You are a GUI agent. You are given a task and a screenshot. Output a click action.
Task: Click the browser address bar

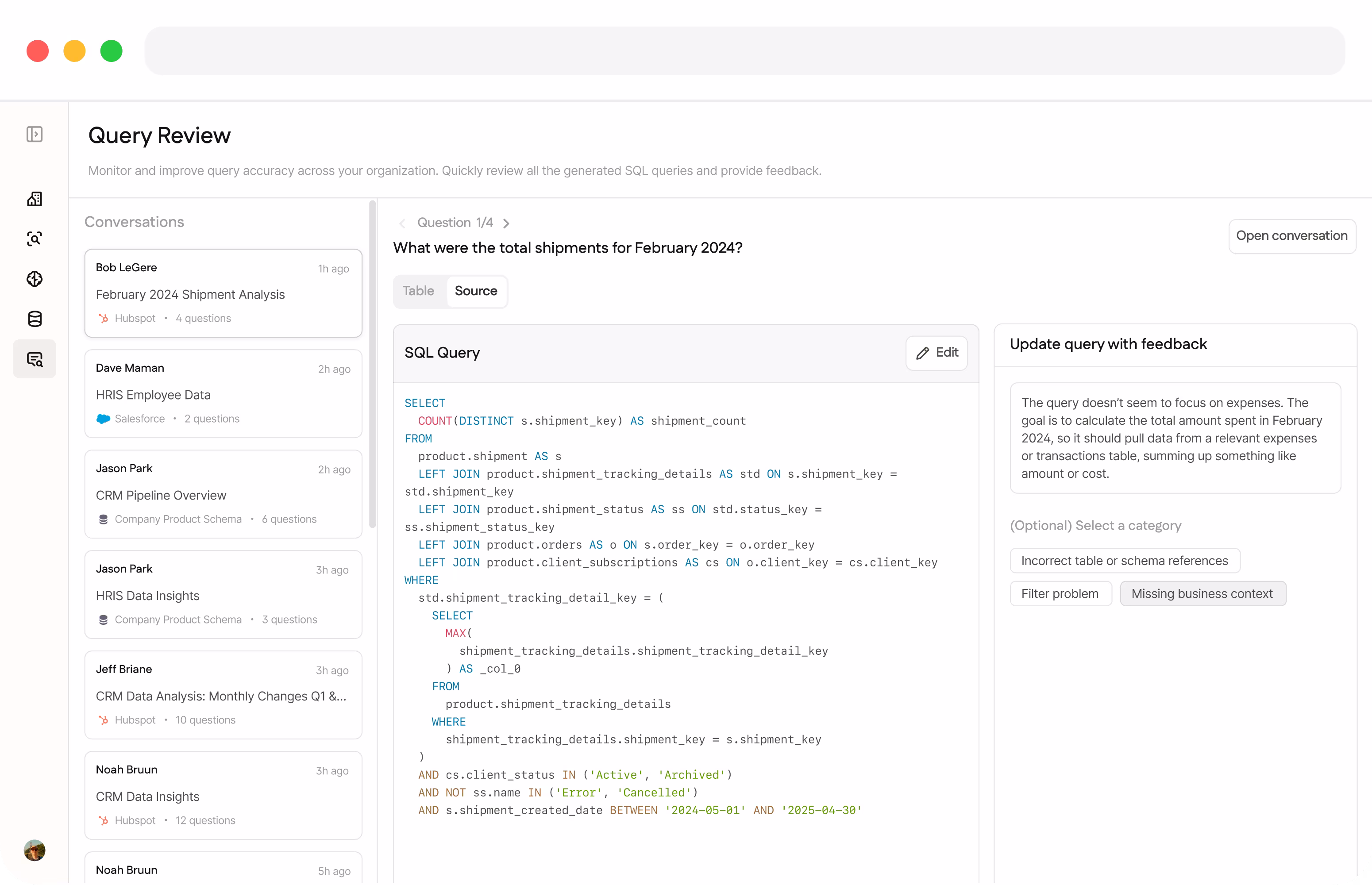(744, 50)
